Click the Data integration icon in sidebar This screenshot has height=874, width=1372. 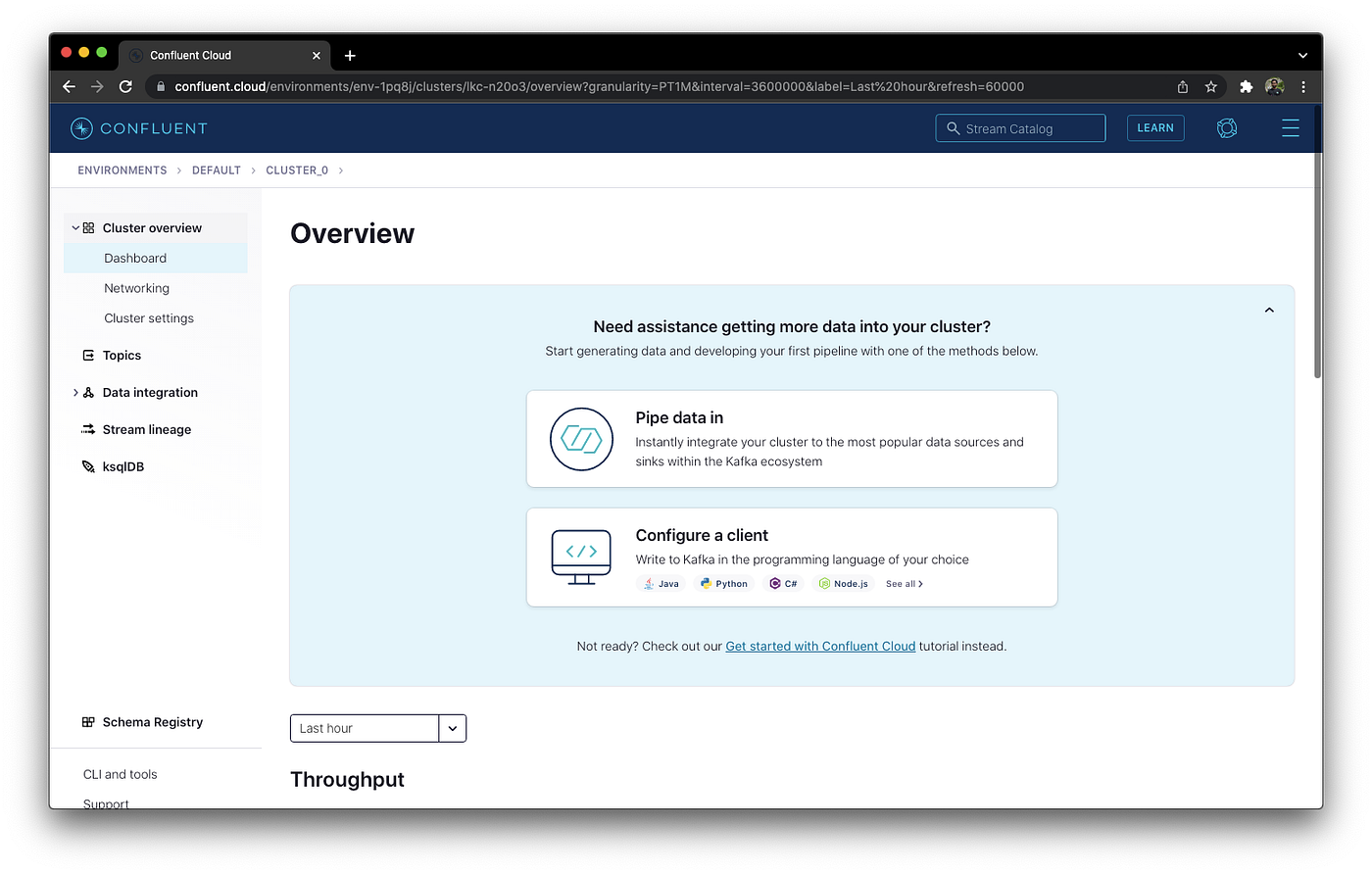point(88,393)
